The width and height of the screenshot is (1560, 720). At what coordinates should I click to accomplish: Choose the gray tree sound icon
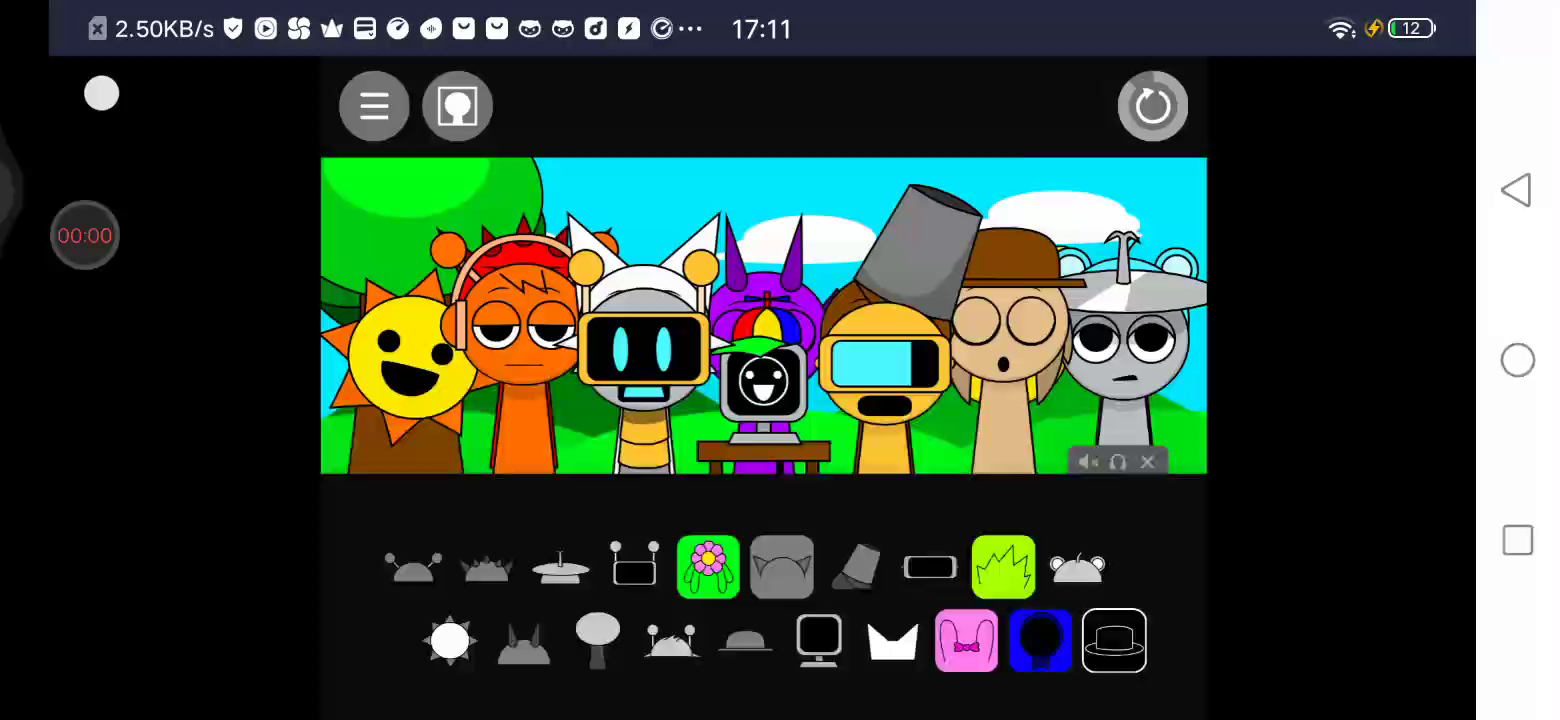click(x=598, y=641)
